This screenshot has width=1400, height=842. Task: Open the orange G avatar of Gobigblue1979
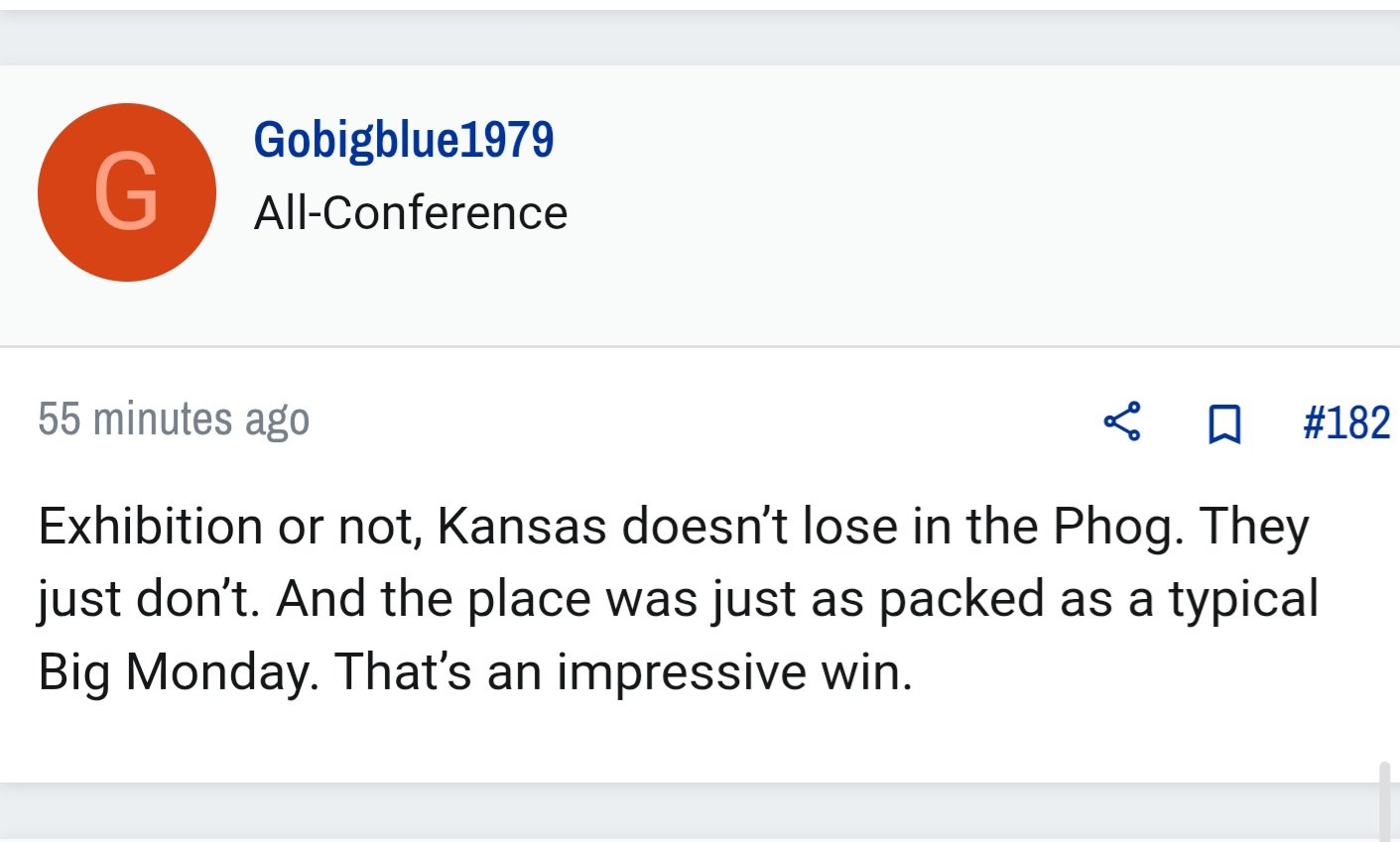(127, 192)
